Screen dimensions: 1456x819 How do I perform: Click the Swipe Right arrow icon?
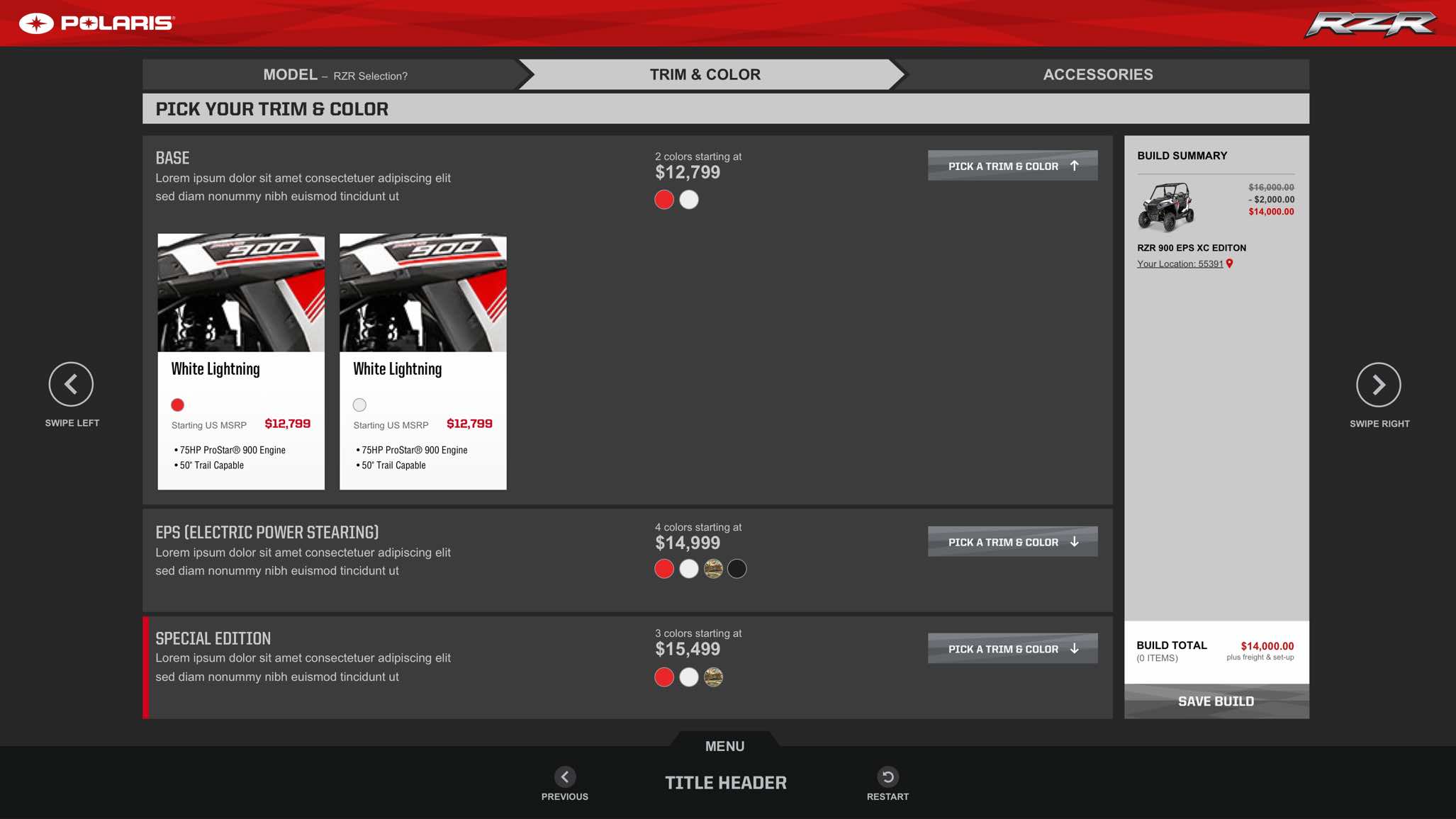click(1378, 385)
